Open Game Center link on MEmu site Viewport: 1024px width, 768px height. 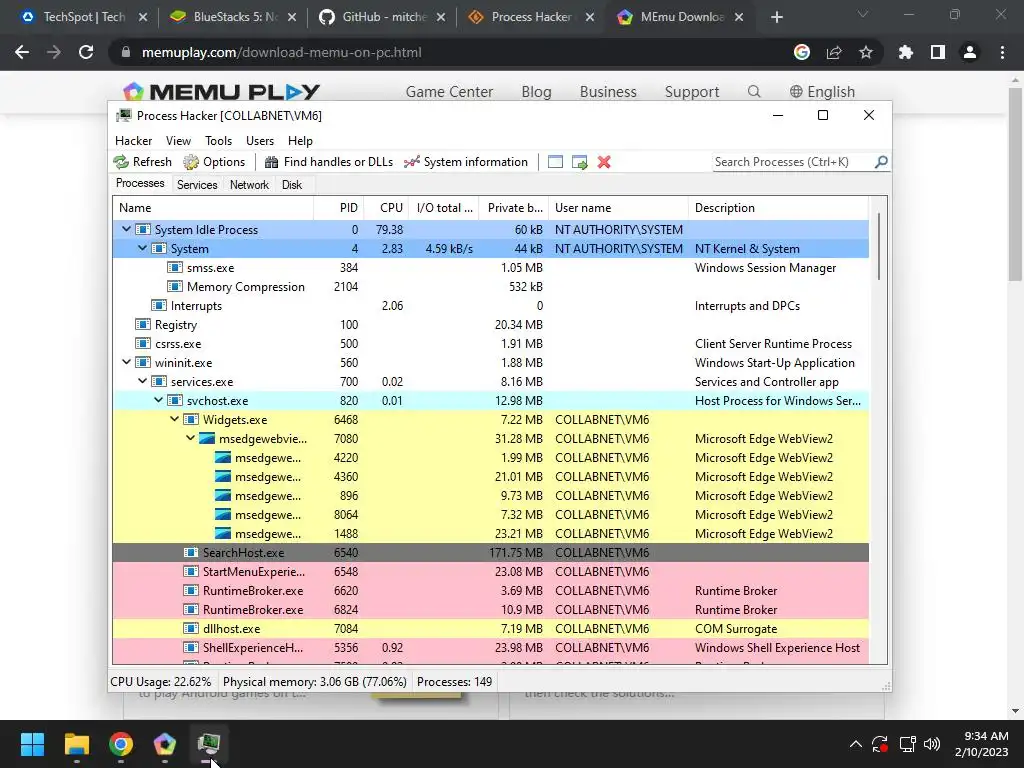tap(449, 91)
